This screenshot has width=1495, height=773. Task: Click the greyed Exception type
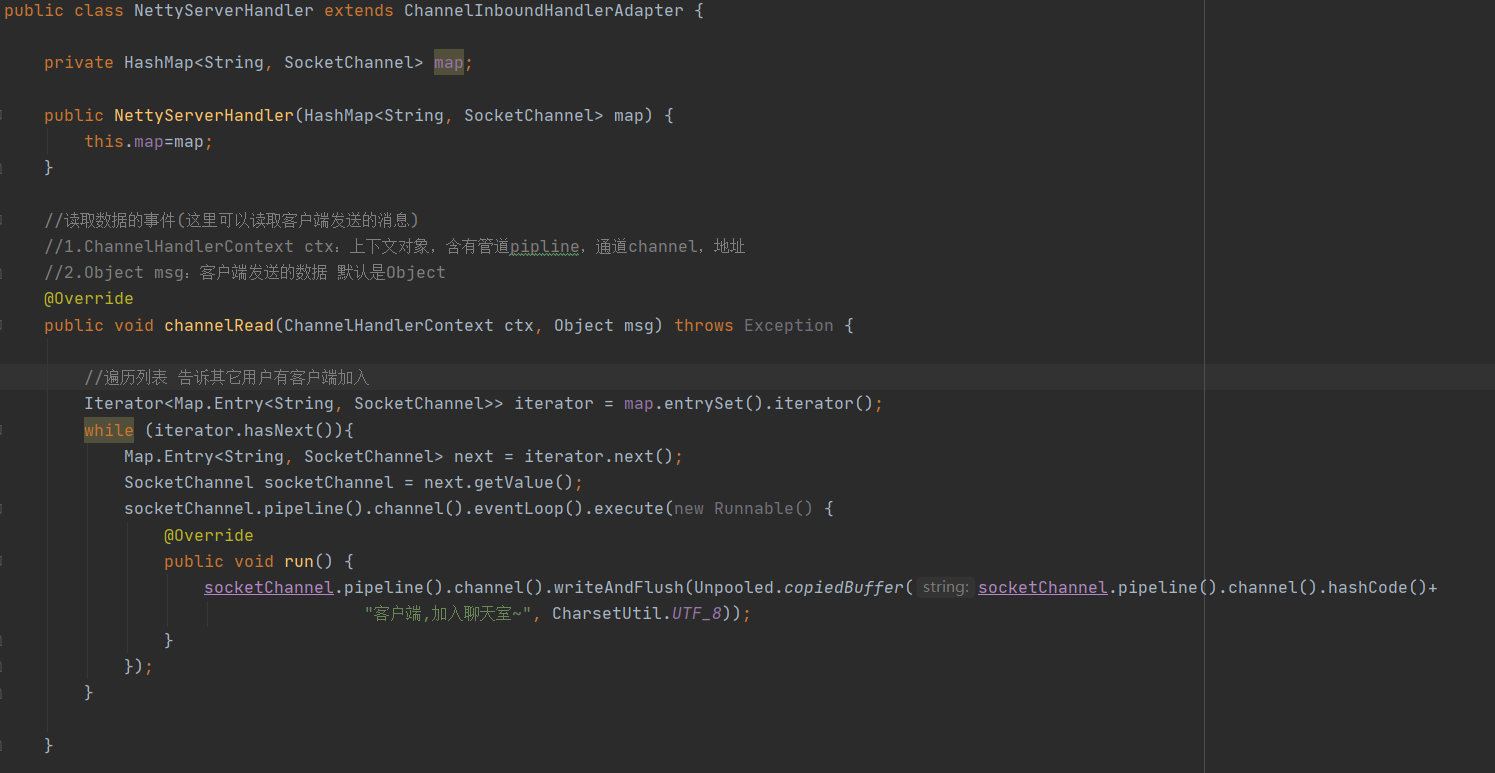[788, 325]
